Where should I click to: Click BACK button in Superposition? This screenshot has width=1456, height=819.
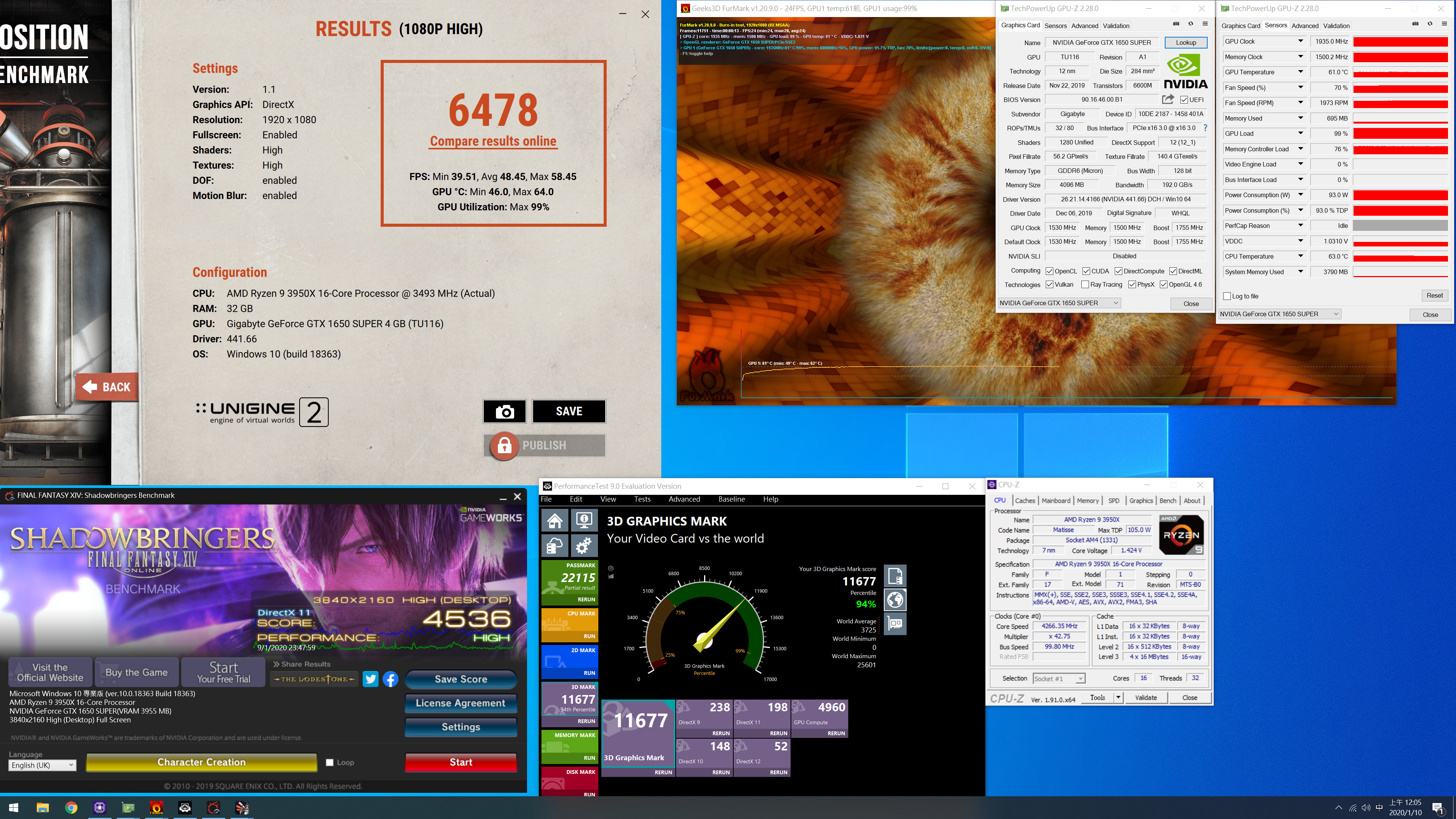tap(107, 387)
